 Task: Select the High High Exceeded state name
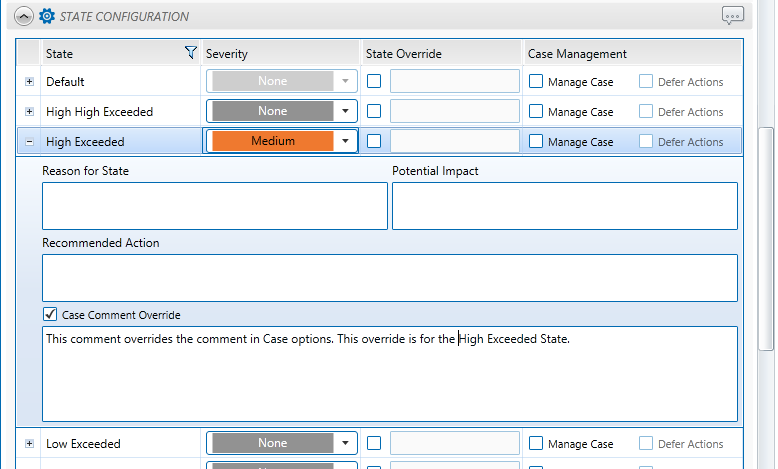coord(99,112)
